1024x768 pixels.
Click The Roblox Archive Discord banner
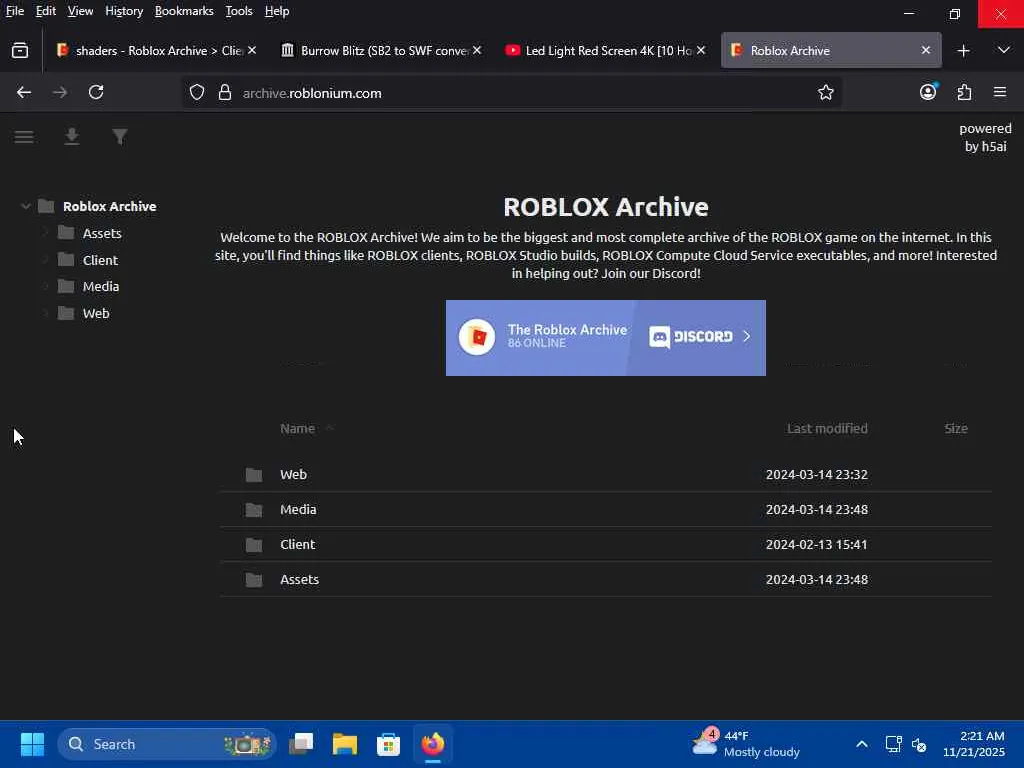(x=605, y=338)
